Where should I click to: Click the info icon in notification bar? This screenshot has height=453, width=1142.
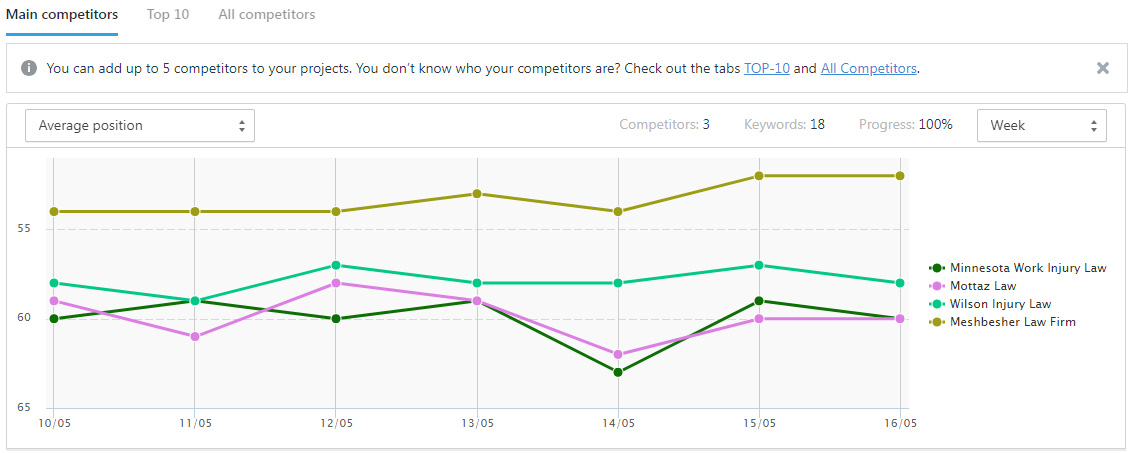coord(29,68)
